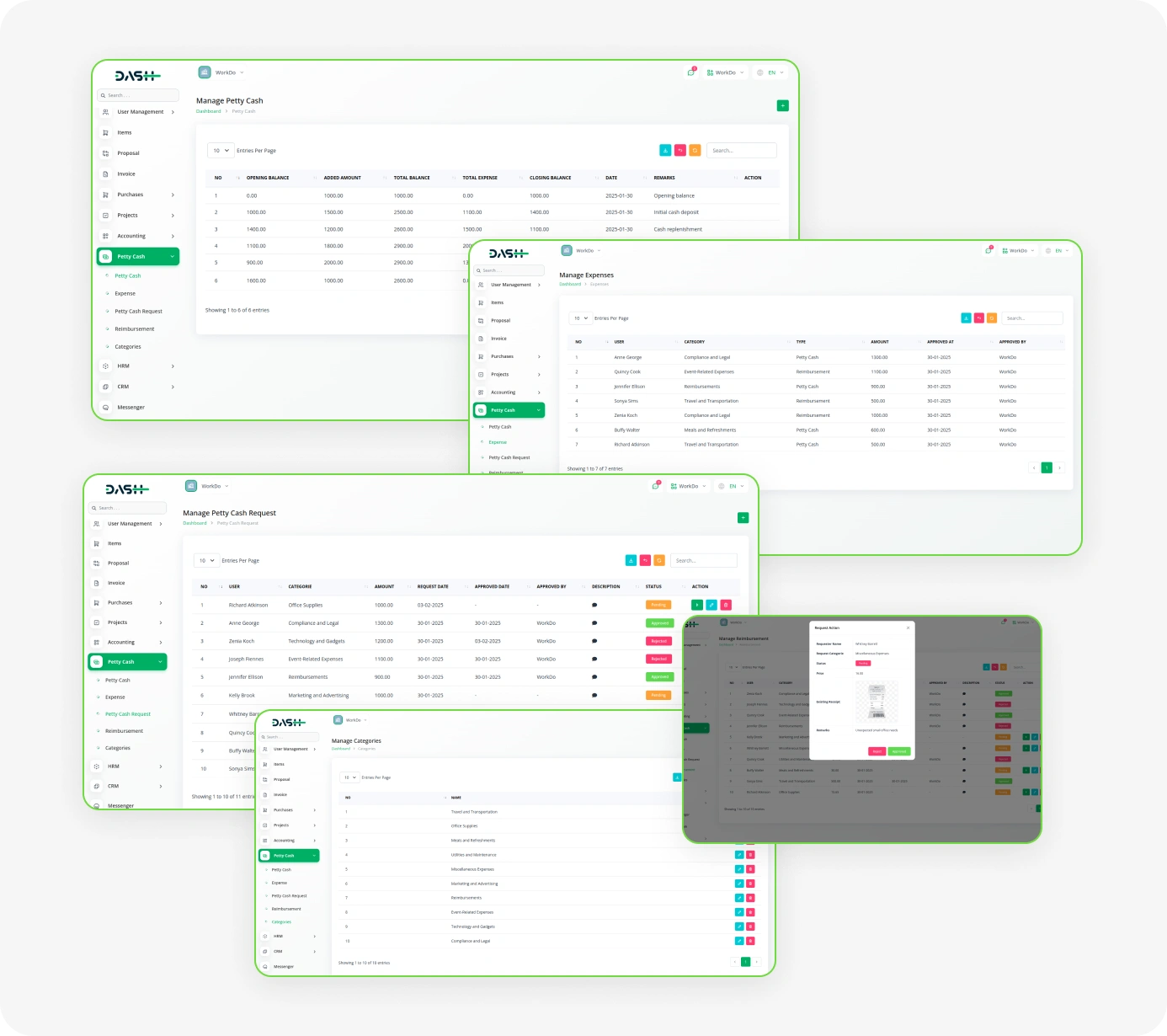The width and height of the screenshot is (1167, 1036).
Task: Edit Richard Atkinson's request with the teal pencil icon
Action: point(711,605)
